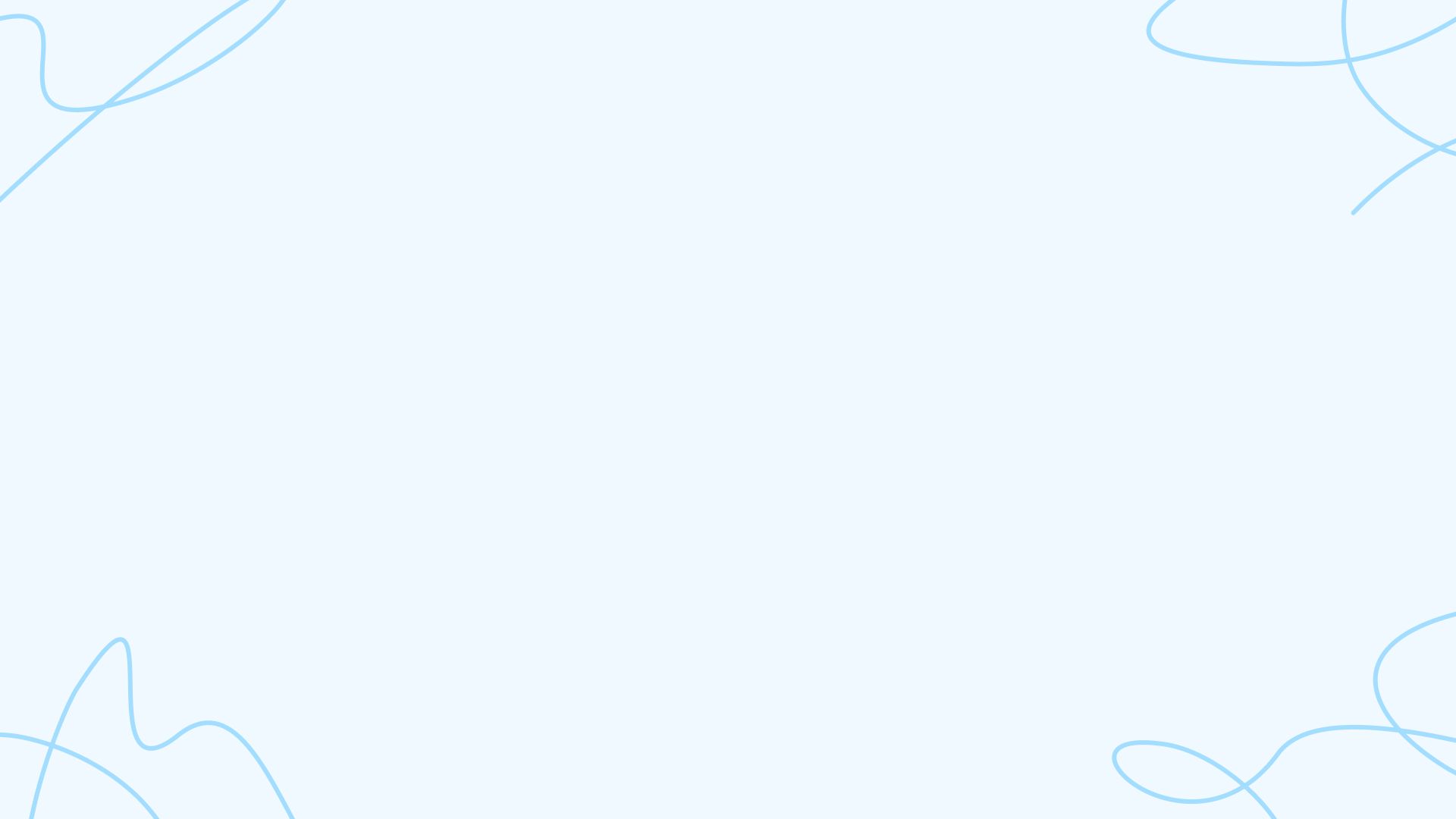This screenshot has width=1456, height=819.
Task: Click the crossing point of top-left squiggle lines
Action: point(105,107)
